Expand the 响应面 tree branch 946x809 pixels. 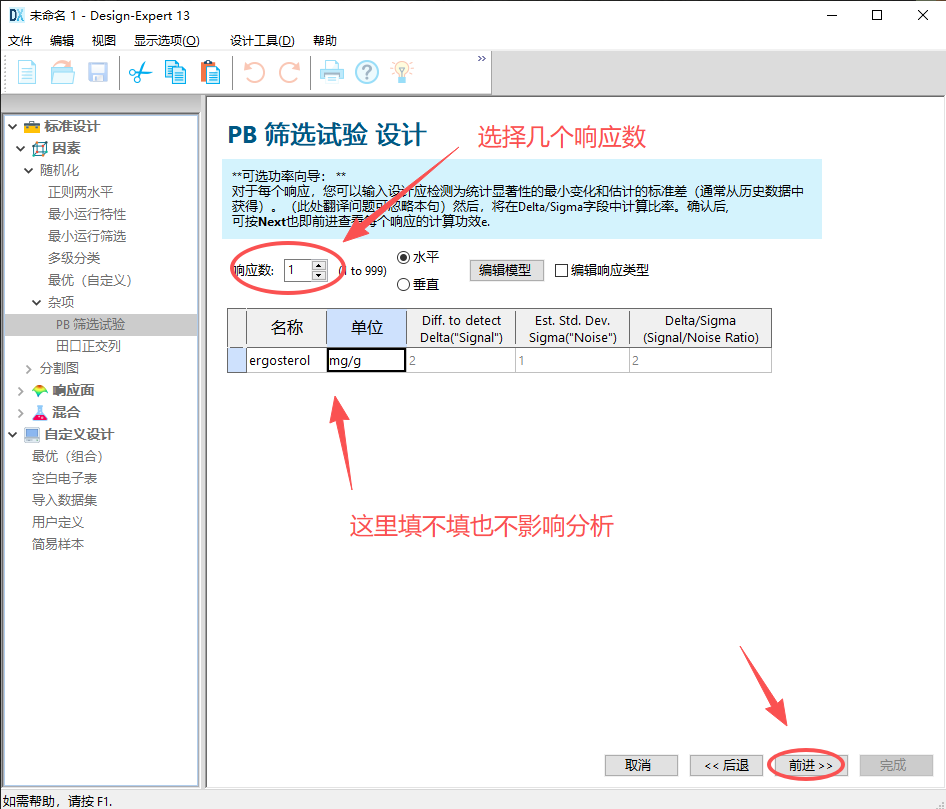click(19, 390)
